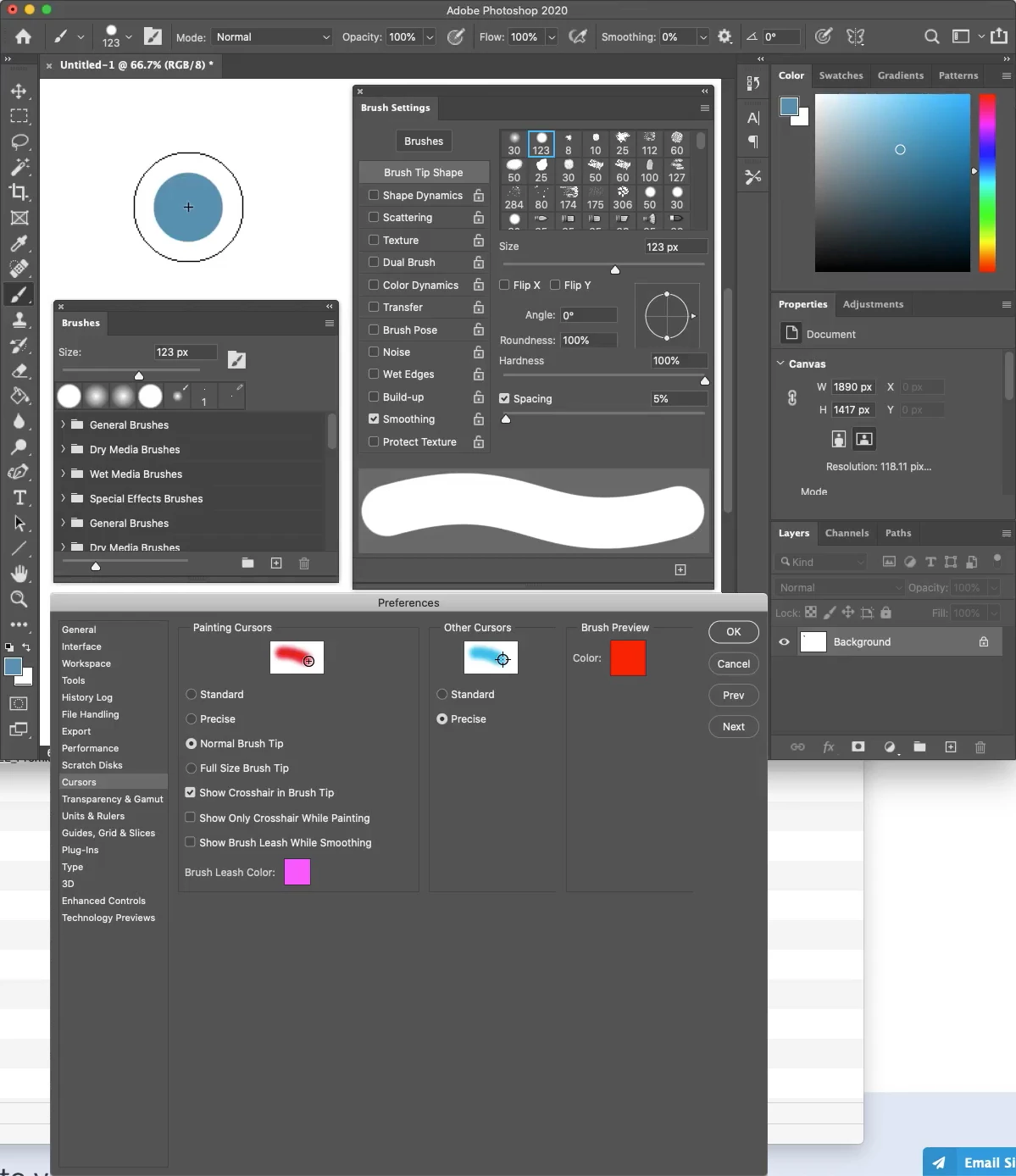The image size is (1016, 1176).
Task: Confirm Preferences with OK
Action: [x=734, y=631]
